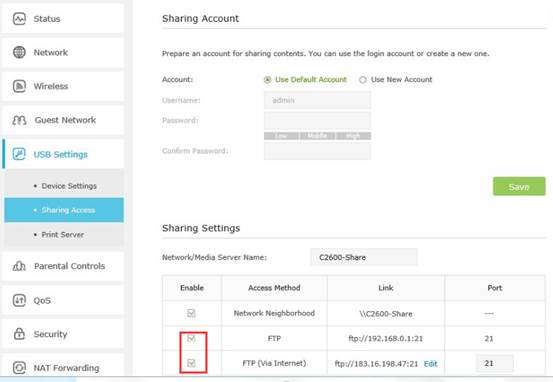Select Sharing Access submenu item

click(x=64, y=210)
